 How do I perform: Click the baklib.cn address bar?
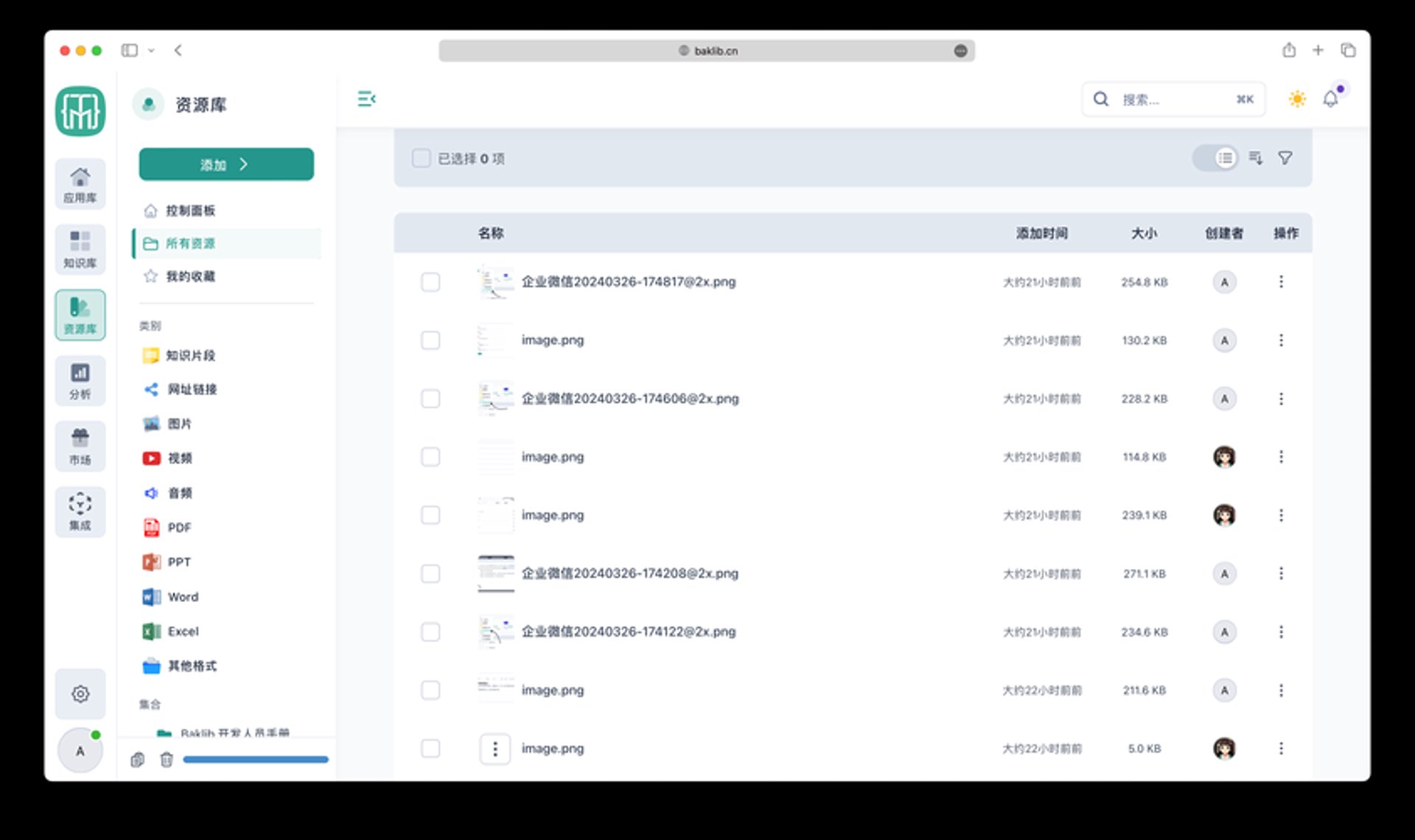click(x=707, y=50)
